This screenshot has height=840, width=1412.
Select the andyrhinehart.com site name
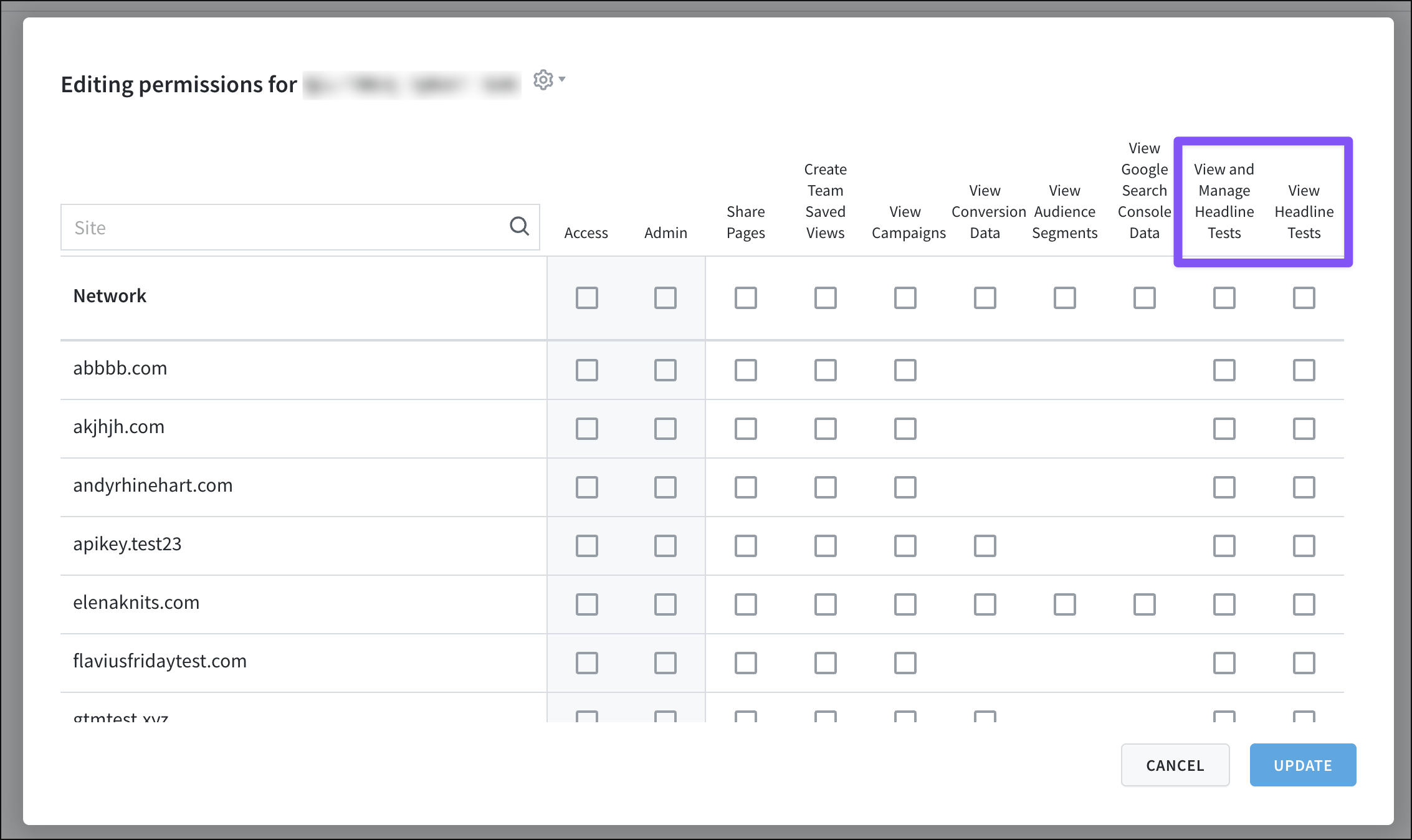click(x=153, y=485)
